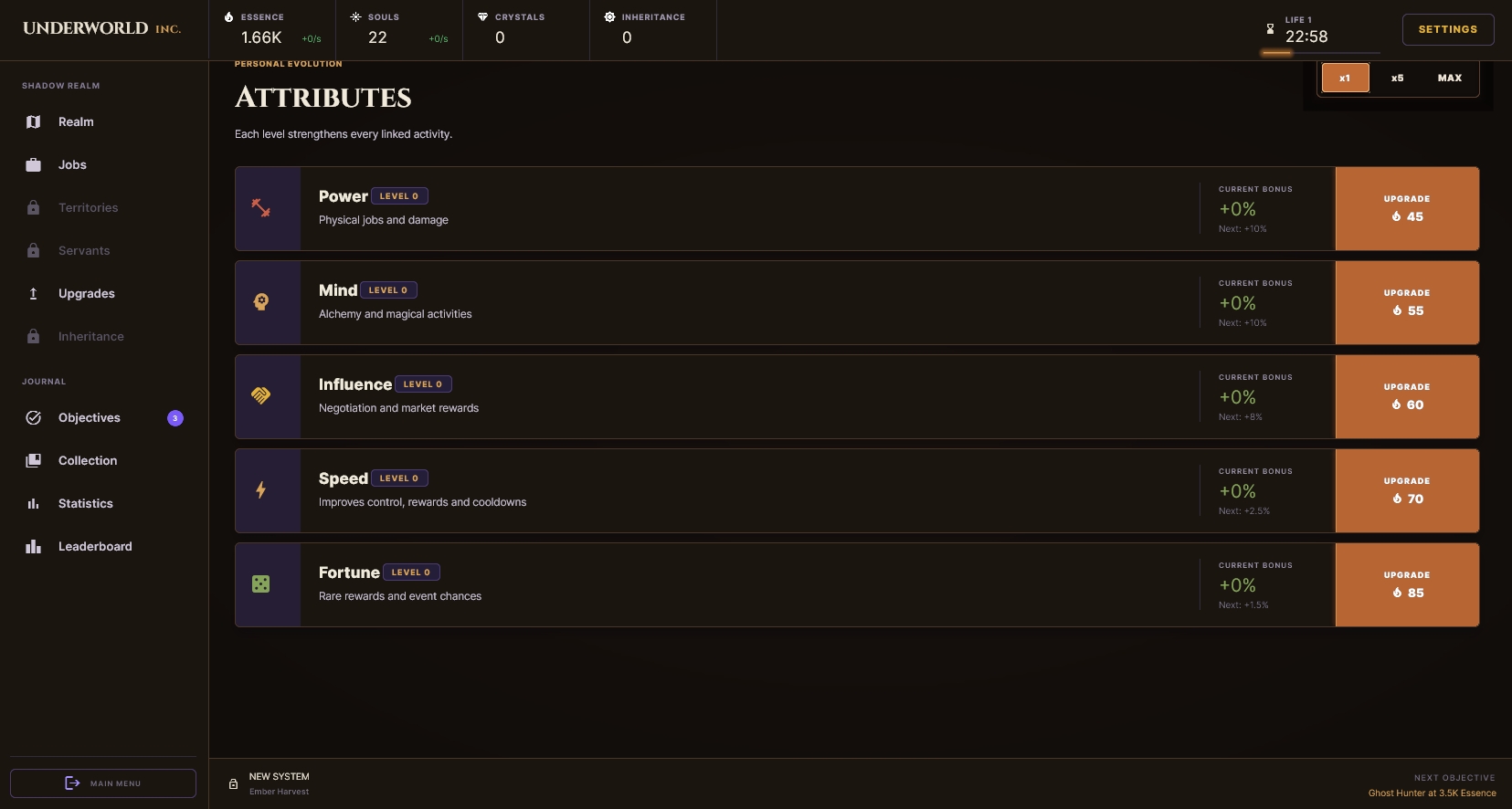This screenshot has height=809, width=1512.
Task: Click the 1.66K essence value
Action: tap(261, 37)
